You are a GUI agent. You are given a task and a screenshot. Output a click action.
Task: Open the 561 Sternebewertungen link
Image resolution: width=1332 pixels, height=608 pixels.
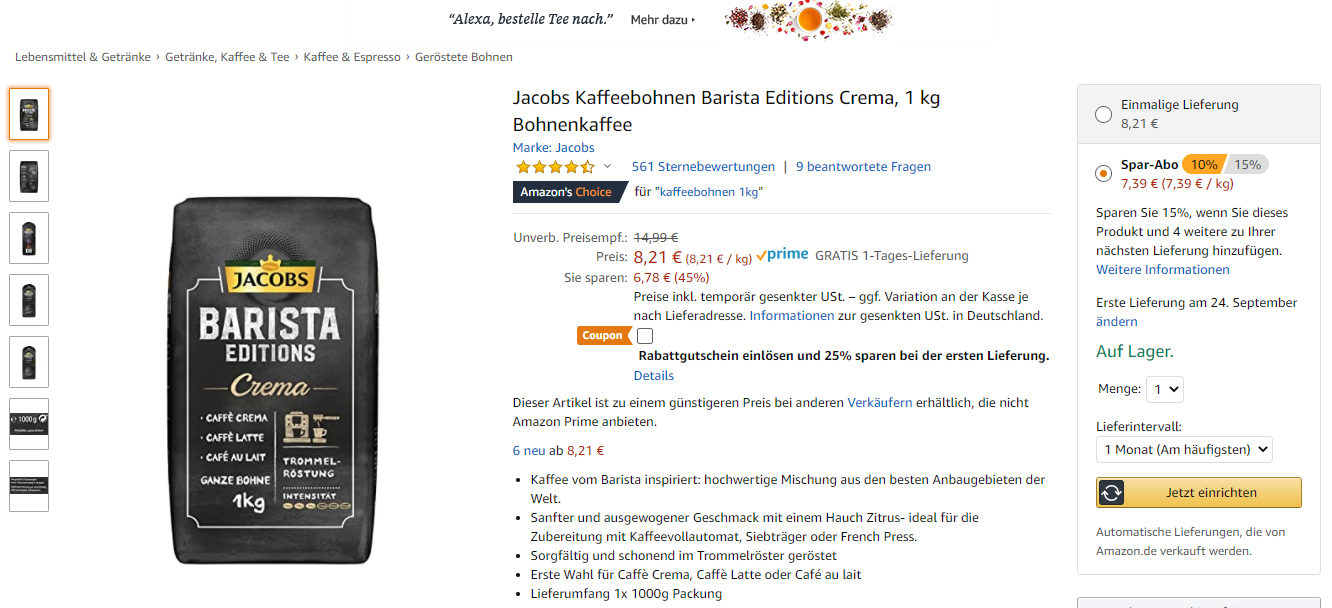tap(703, 167)
